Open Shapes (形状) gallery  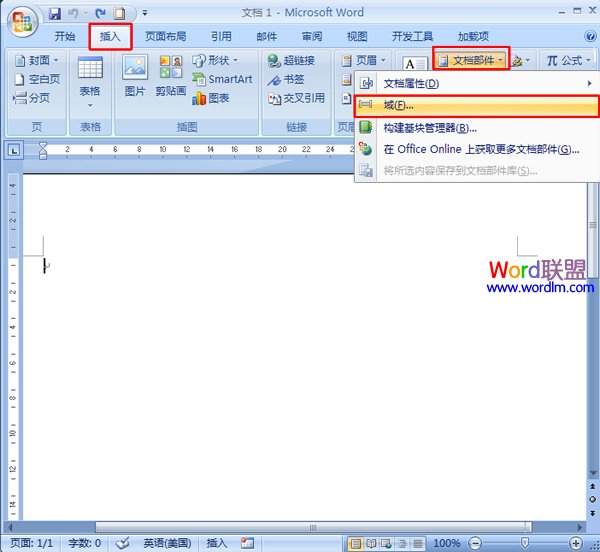(x=215, y=60)
